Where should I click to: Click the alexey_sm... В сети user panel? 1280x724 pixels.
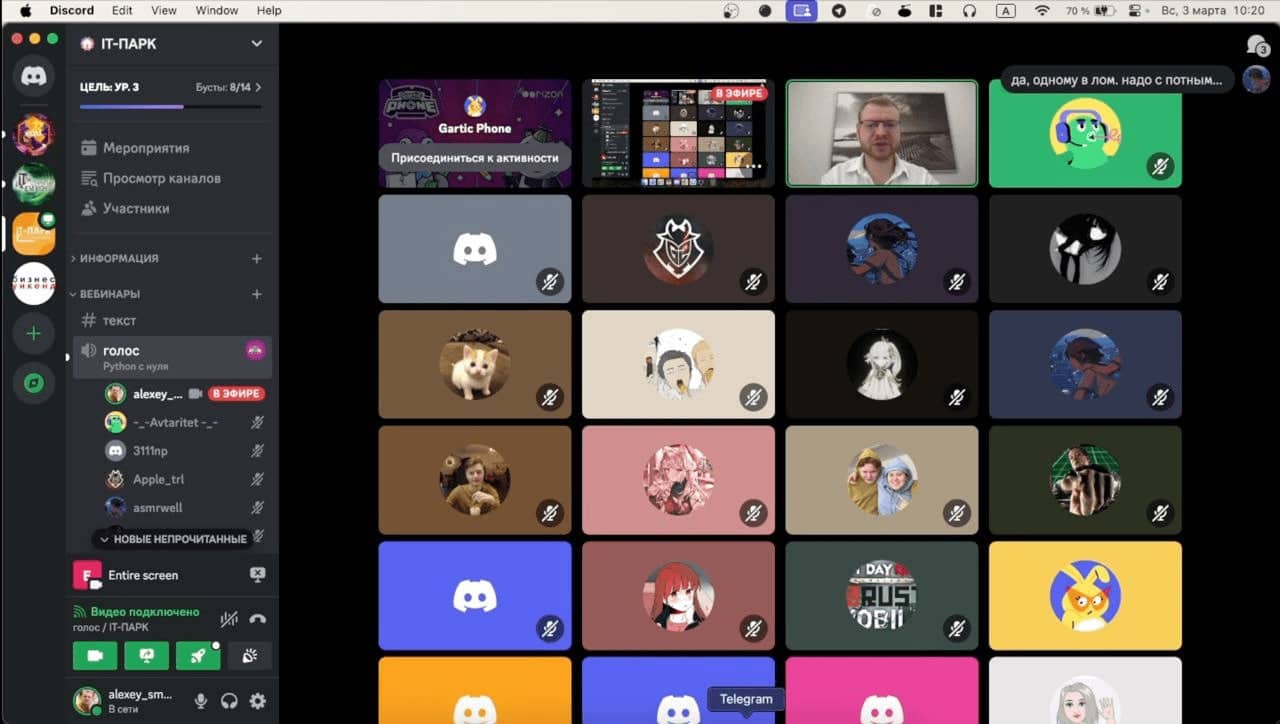(129, 701)
